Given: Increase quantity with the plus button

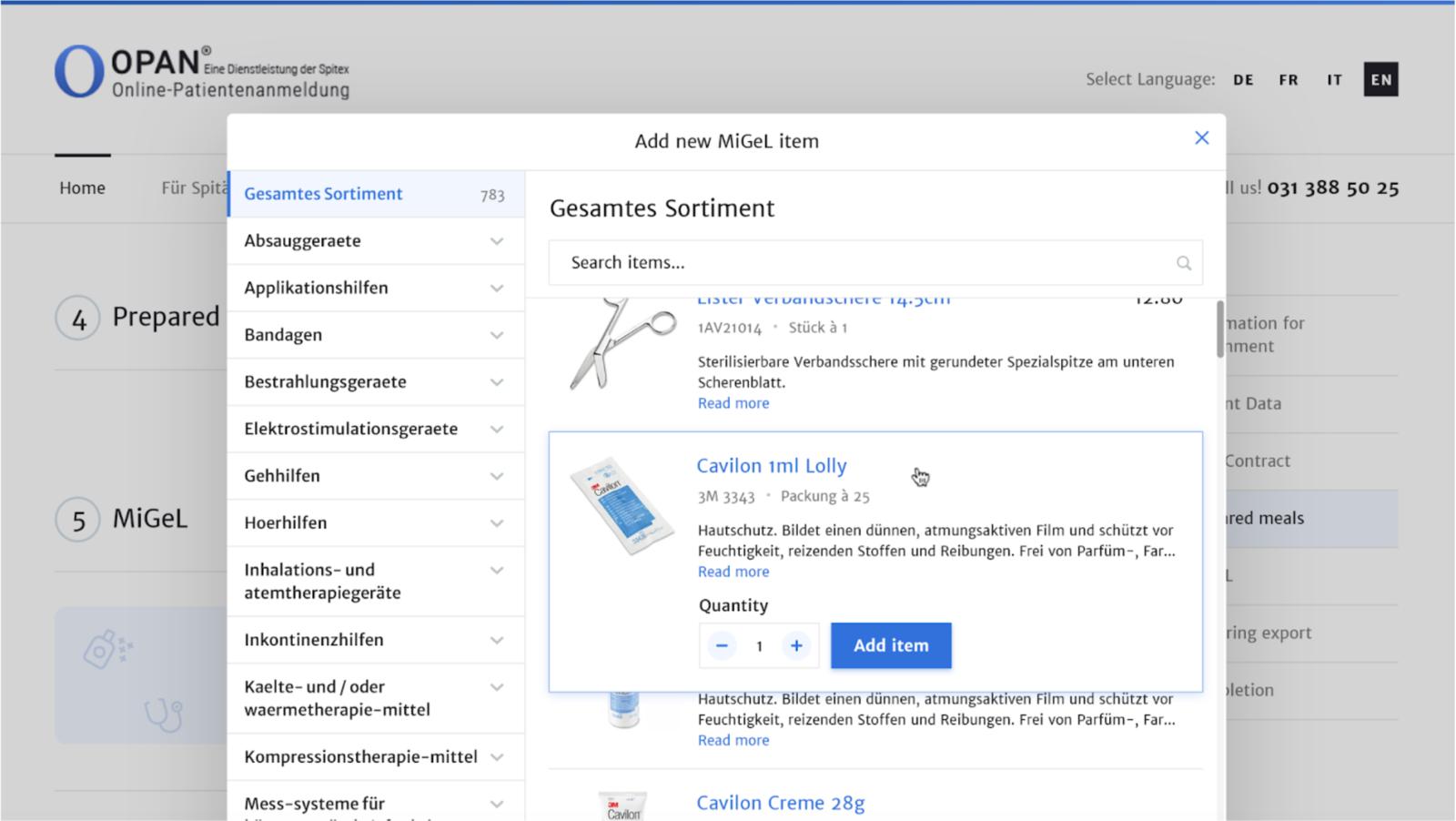Looking at the screenshot, I should coord(795,645).
